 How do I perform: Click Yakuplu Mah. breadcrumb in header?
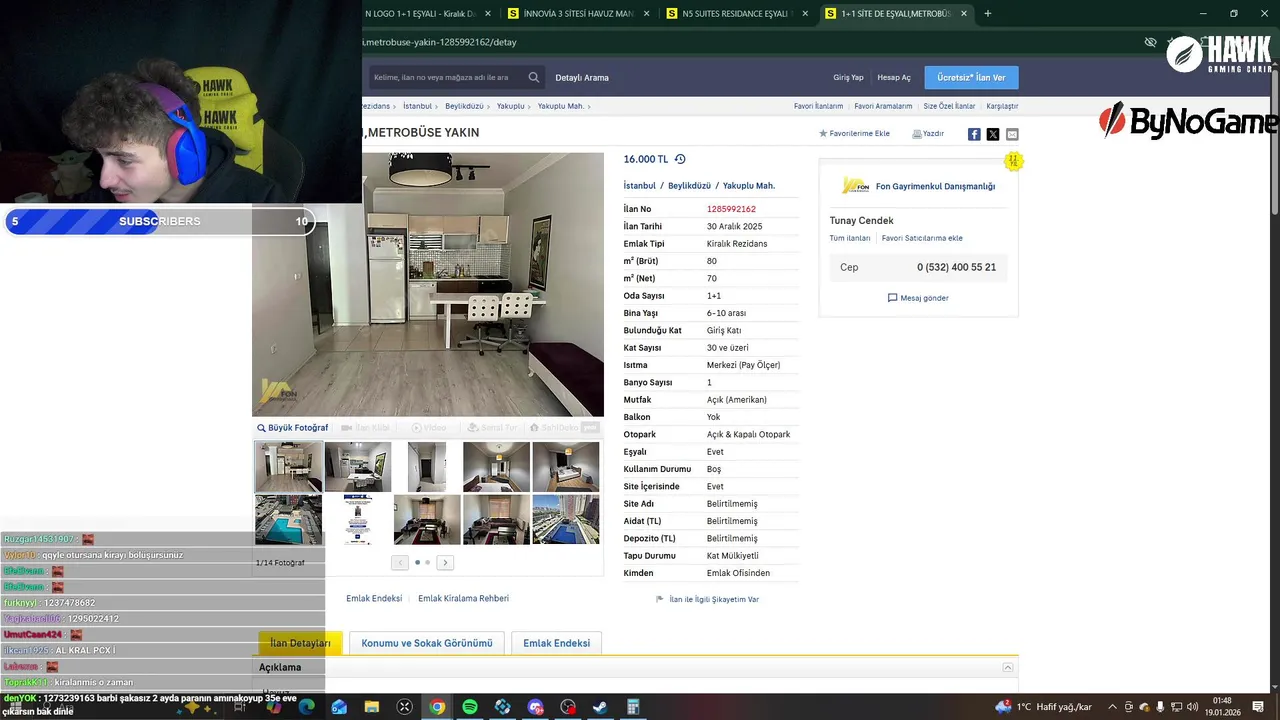point(561,106)
